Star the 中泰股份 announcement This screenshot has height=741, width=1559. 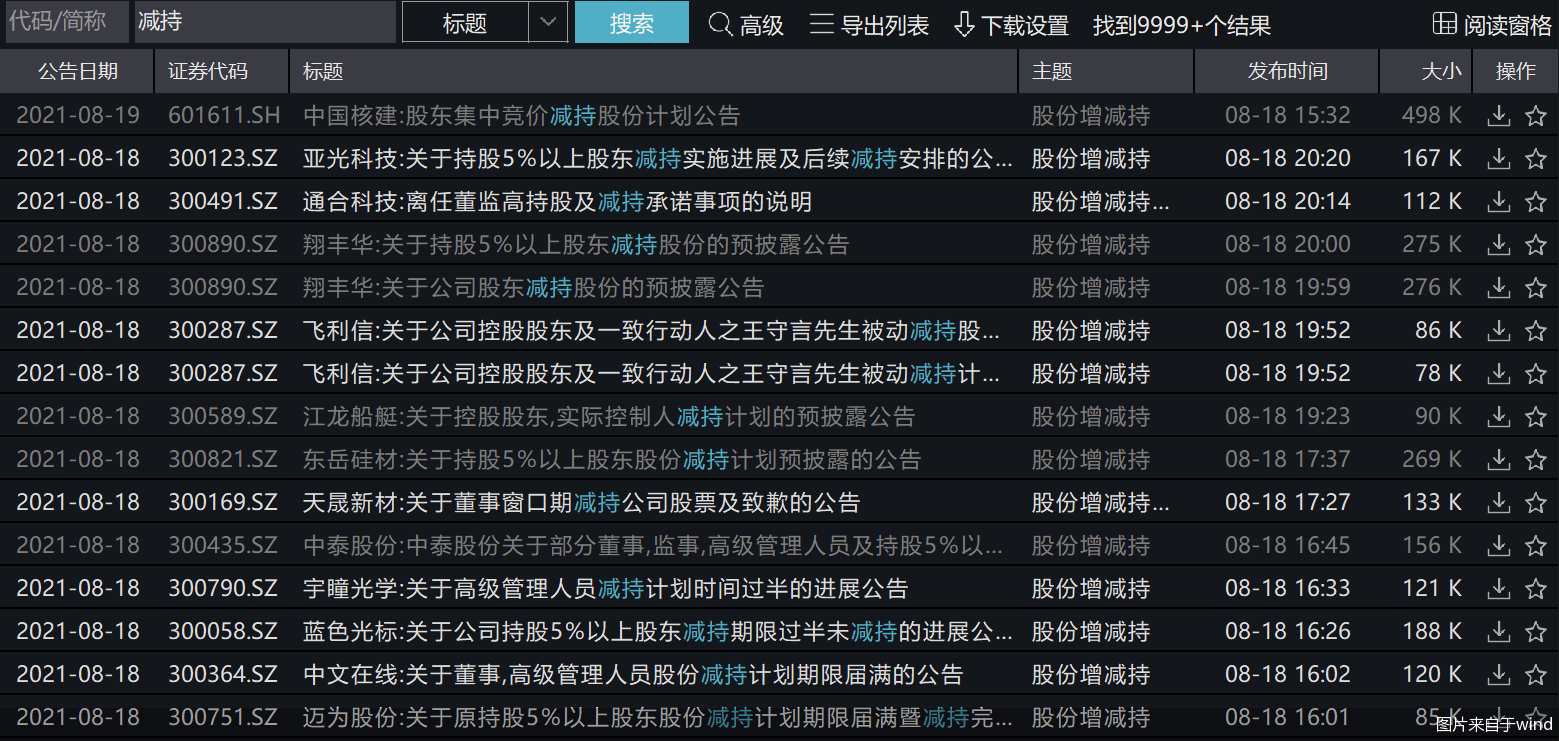[1536, 546]
